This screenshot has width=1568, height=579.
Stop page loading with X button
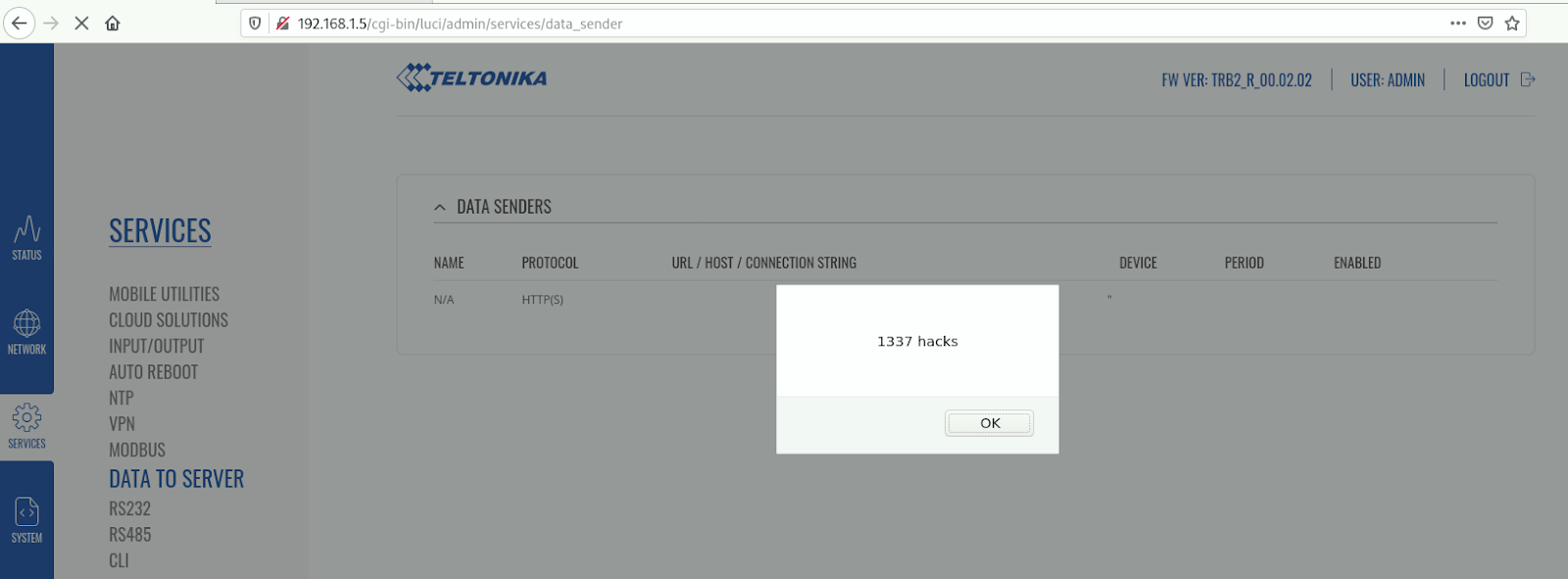pyautogui.click(x=82, y=24)
